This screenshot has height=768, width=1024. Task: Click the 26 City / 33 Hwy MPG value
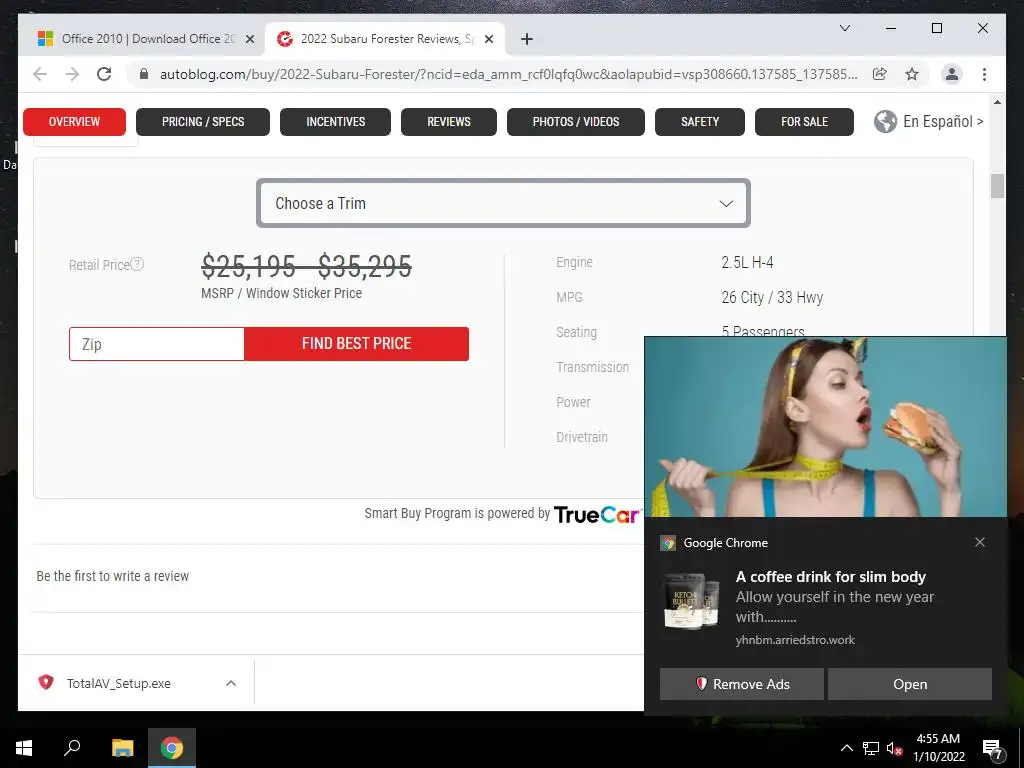coord(772,298)
